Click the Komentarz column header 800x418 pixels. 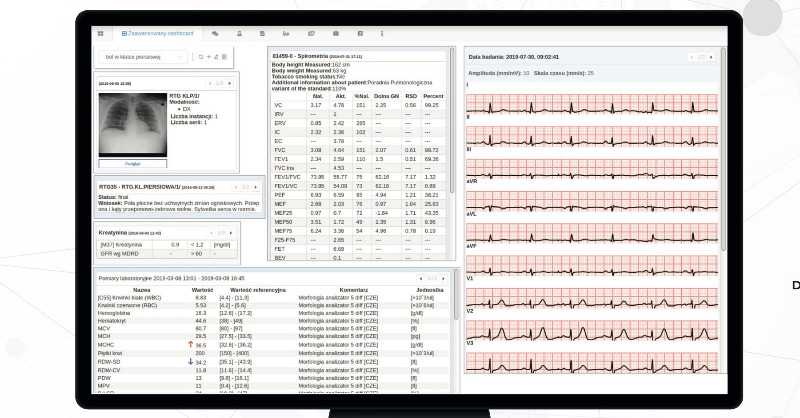[x=354, y=290]
